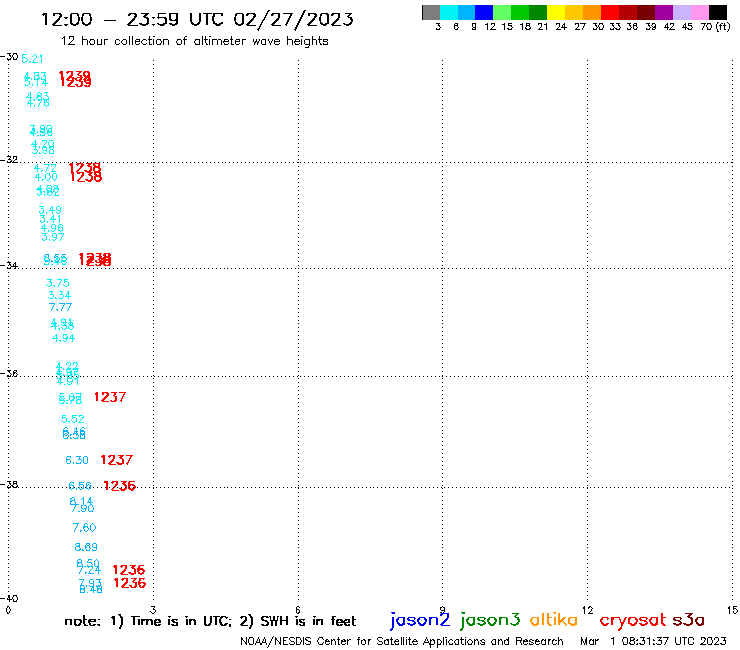740x650 pixels.
Task: Click the title '12:00 – 23:59 UTC 02/27/2023'
Action: point(197,19)
